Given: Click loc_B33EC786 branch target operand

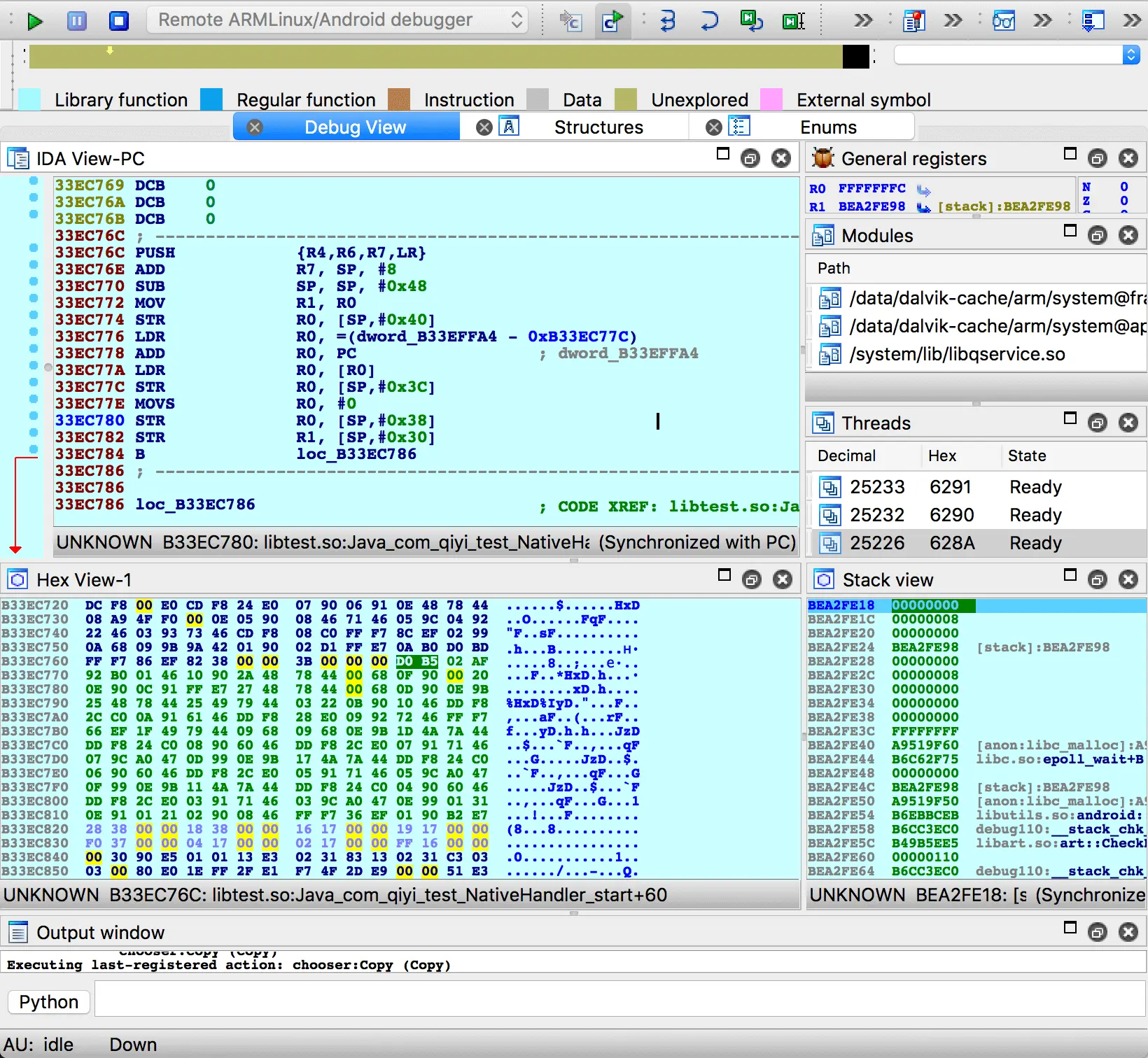Looking at the screenshot, I should pyautogui.click(x=356, y=454).
